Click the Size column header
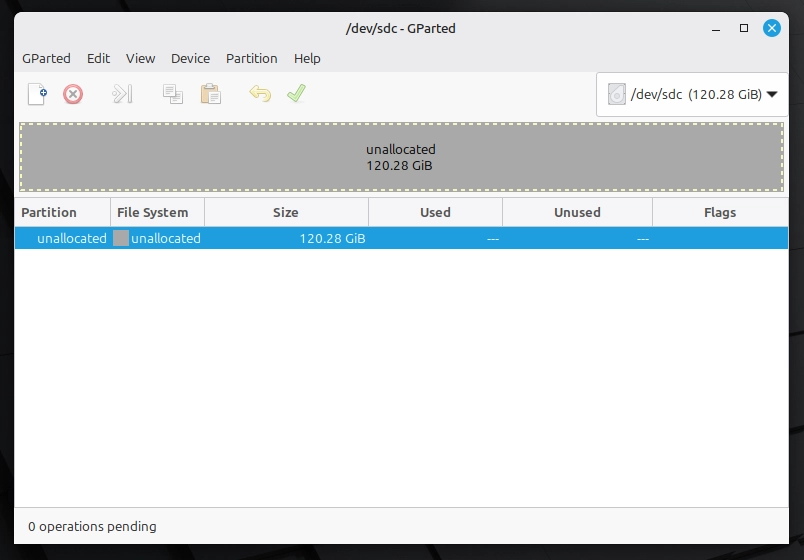The width and height of the screenshot is (804, 560). point(286,212)
